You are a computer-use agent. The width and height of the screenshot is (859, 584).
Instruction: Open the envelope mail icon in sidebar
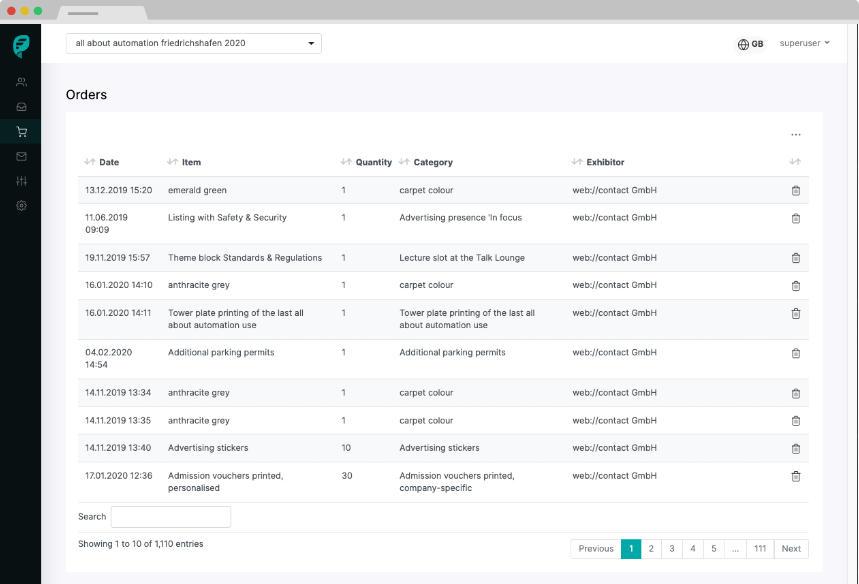[21, 157]
